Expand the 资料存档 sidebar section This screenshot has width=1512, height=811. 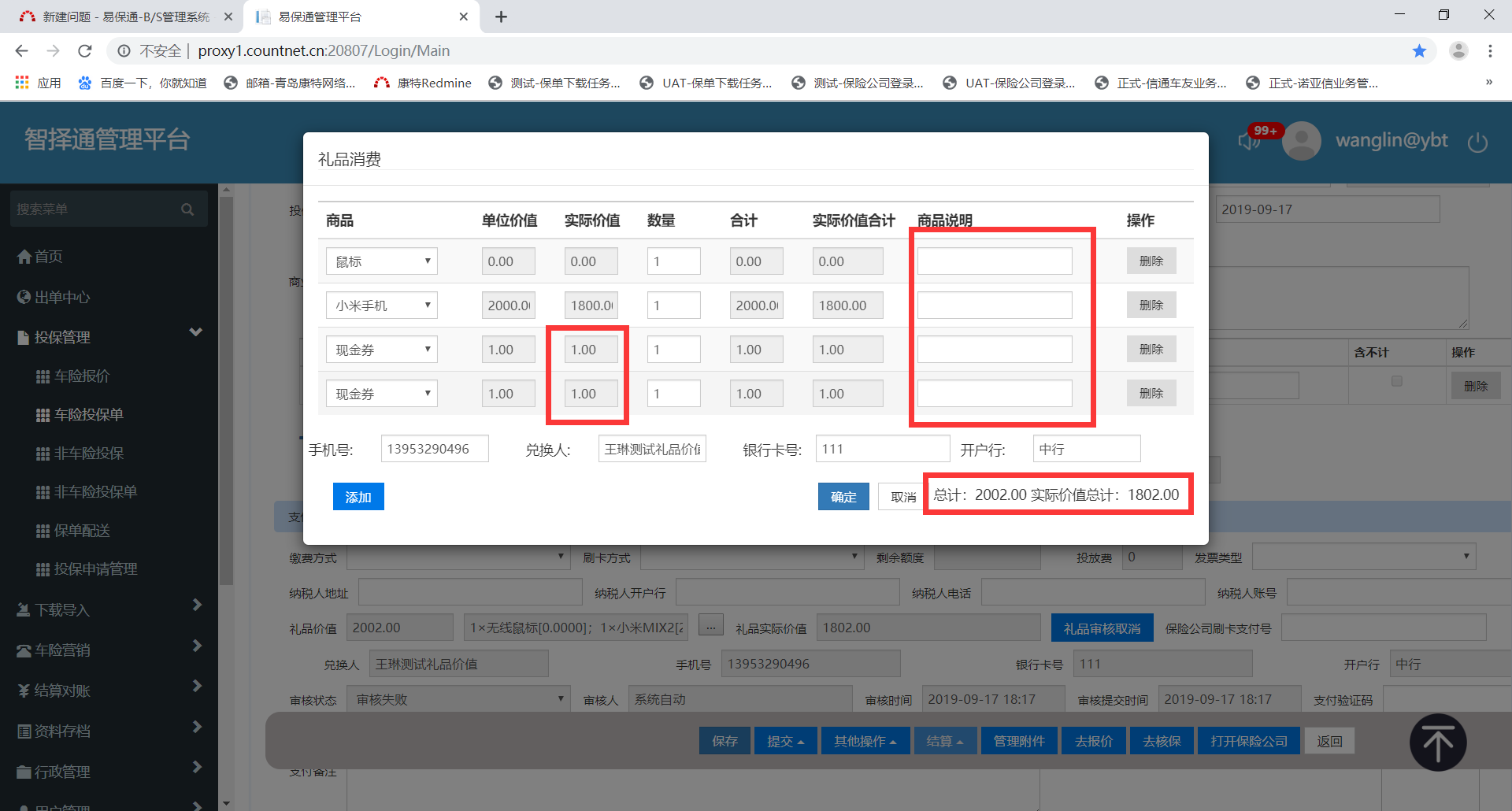pos(197,727)
